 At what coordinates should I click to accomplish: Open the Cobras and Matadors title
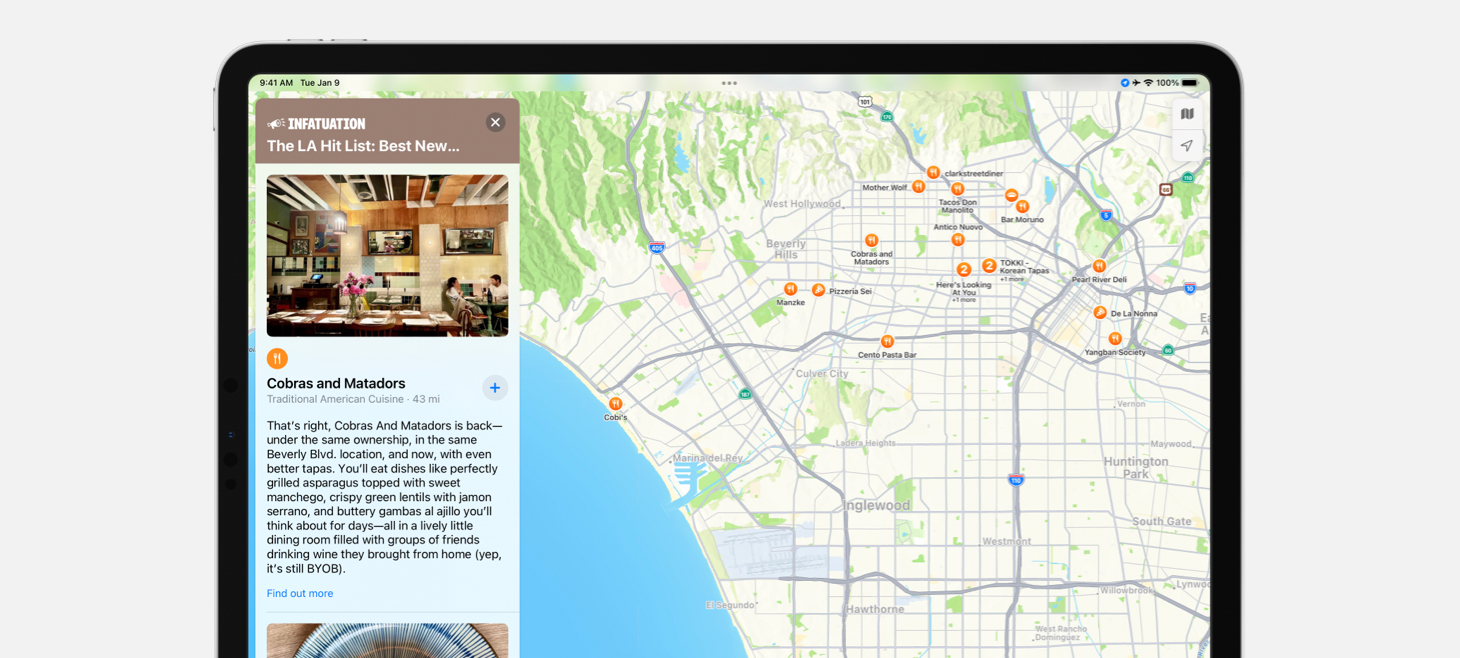[x=336, y=383]
